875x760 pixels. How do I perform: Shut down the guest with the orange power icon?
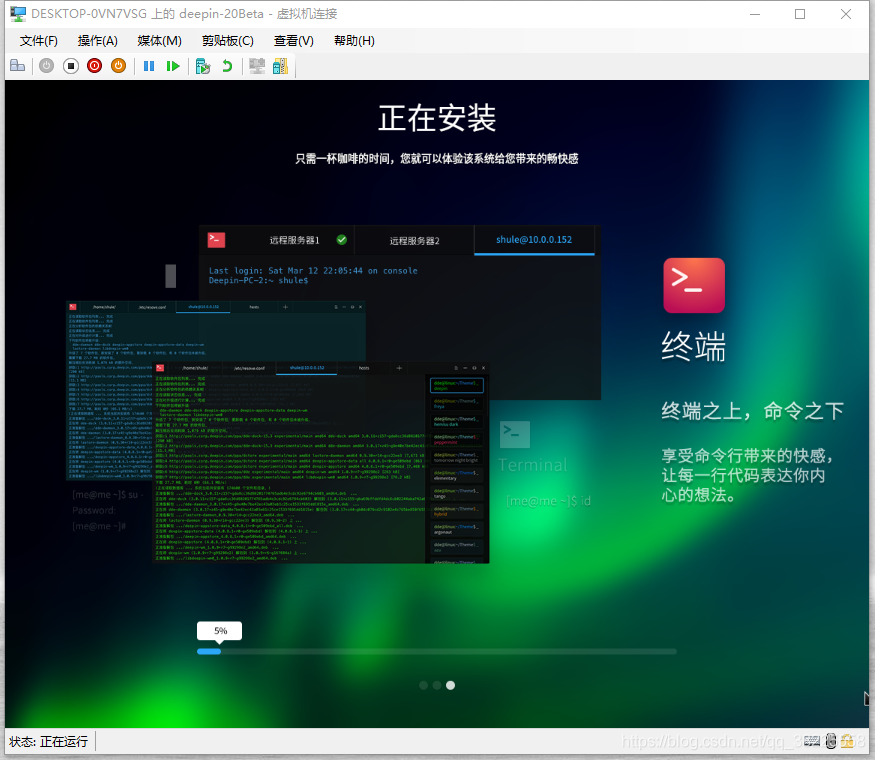pos(116,66)
